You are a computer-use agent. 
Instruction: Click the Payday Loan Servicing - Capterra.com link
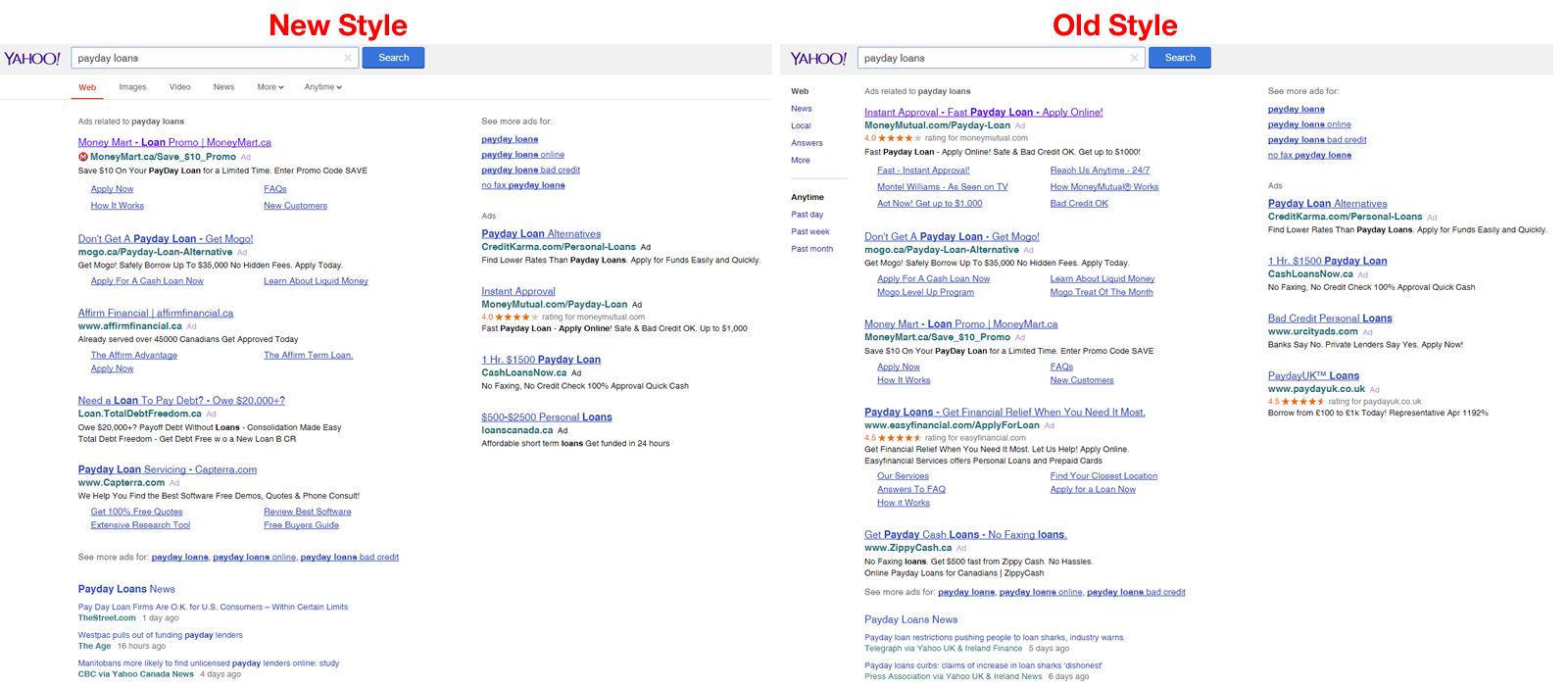tap(167, 469)
